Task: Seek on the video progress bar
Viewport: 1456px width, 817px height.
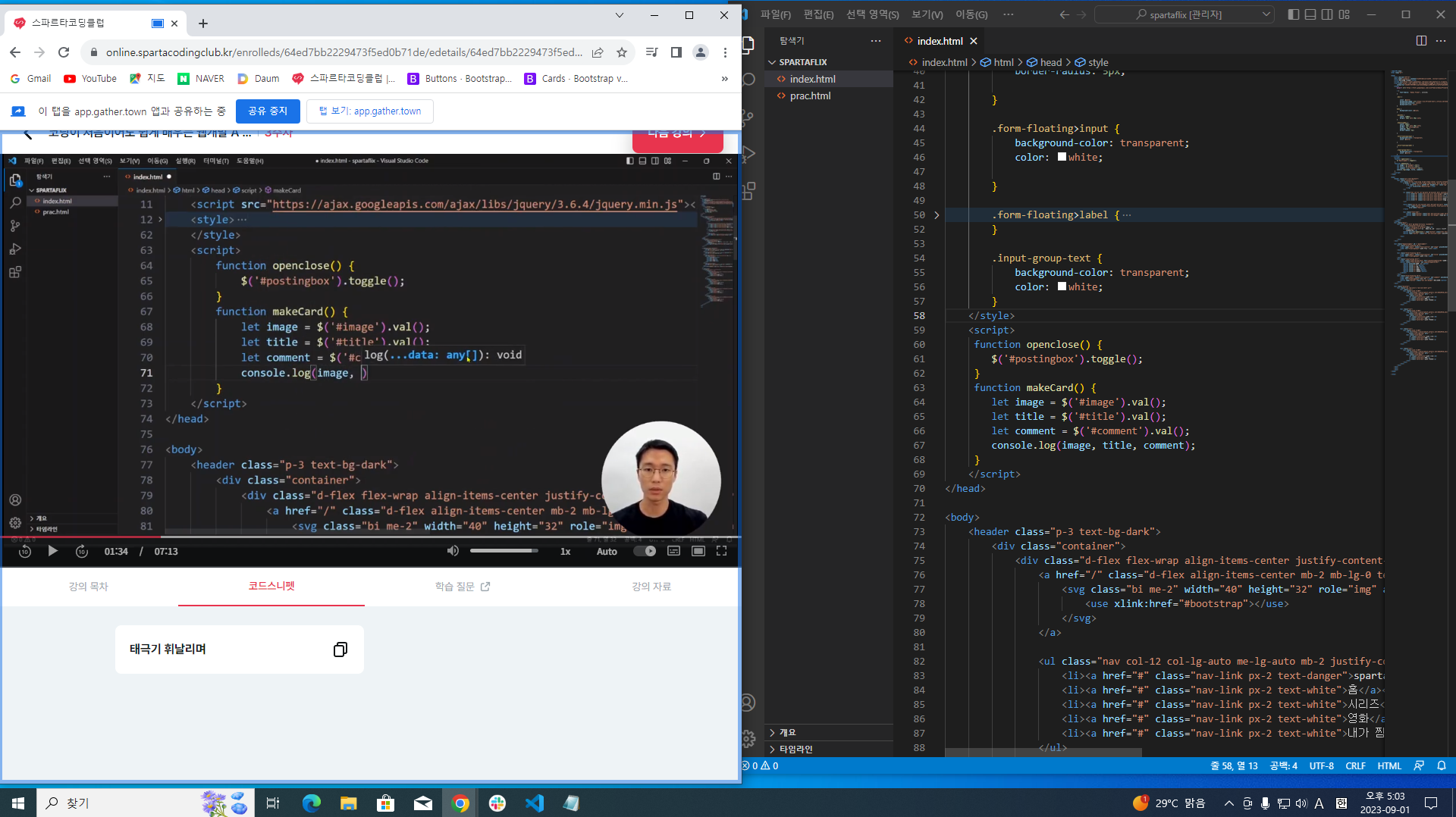Action: click(x=370, y=537)
